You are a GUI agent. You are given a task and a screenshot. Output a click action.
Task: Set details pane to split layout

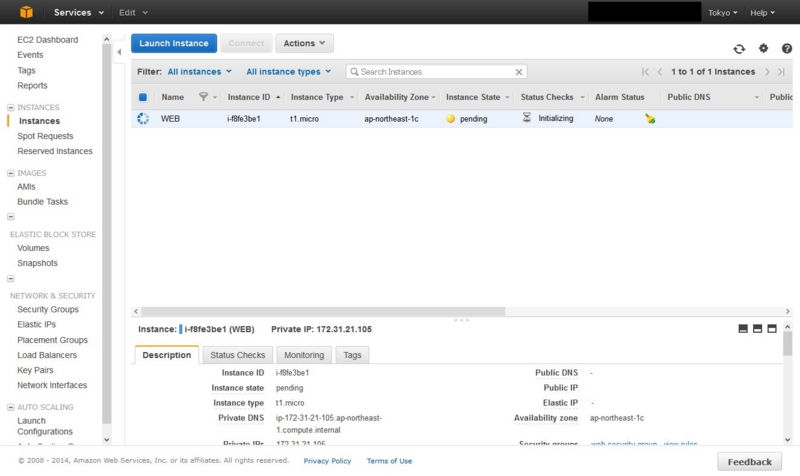(757, 329)
